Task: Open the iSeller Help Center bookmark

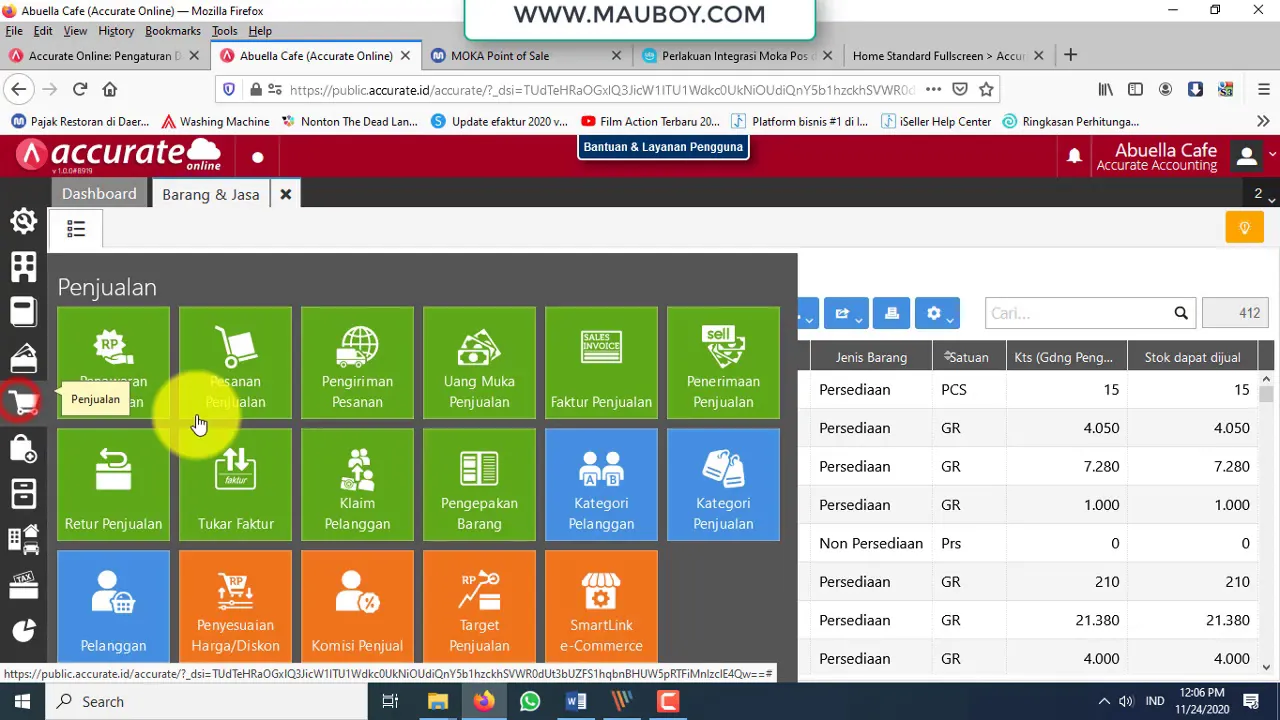Action: pyautogui.click(x=936, y=122)
